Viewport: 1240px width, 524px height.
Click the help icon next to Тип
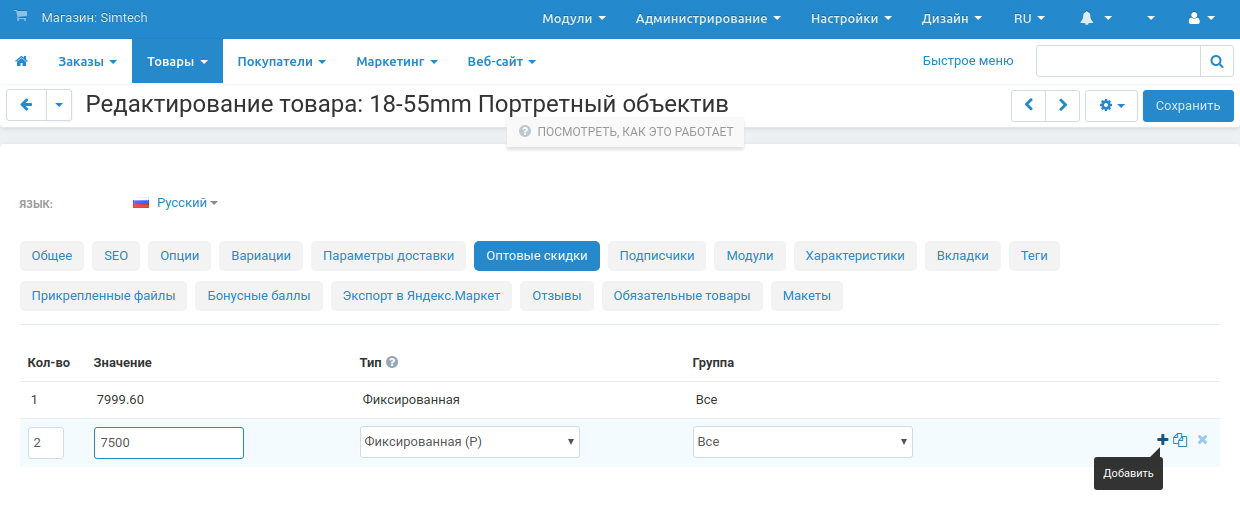tap(392, 363)
